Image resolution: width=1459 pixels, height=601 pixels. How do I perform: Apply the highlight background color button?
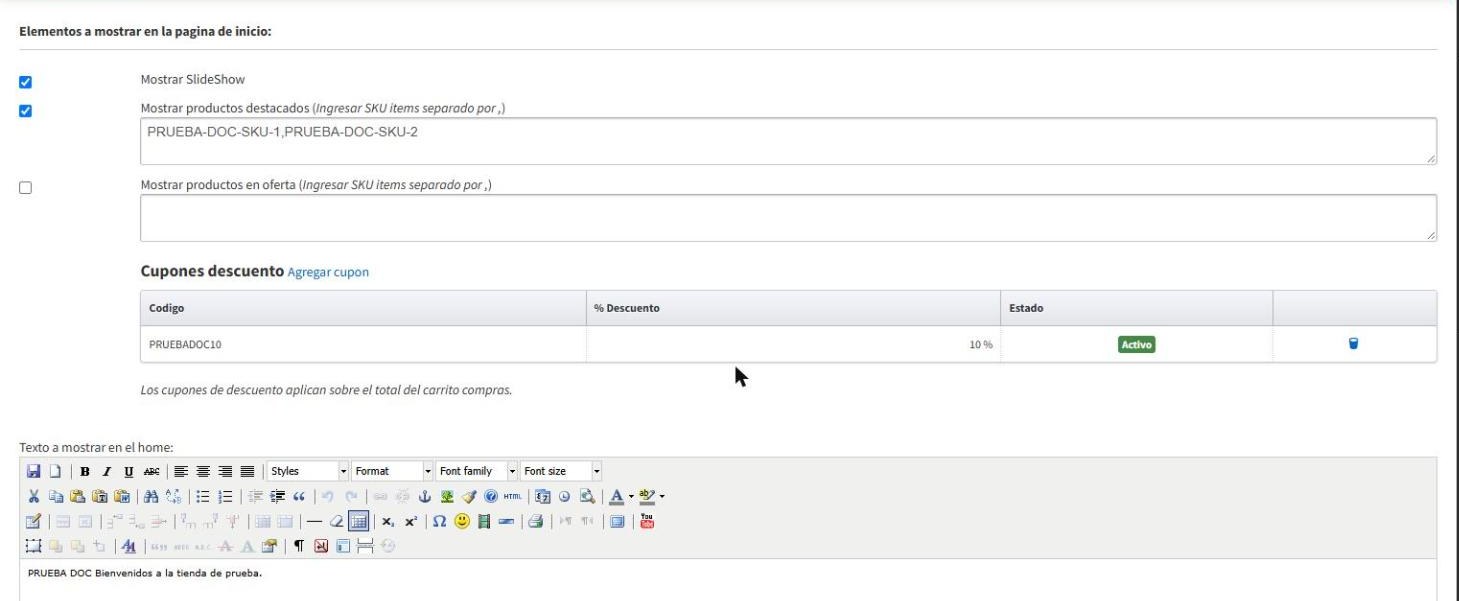pyautogui.click(x=648, y=496)
